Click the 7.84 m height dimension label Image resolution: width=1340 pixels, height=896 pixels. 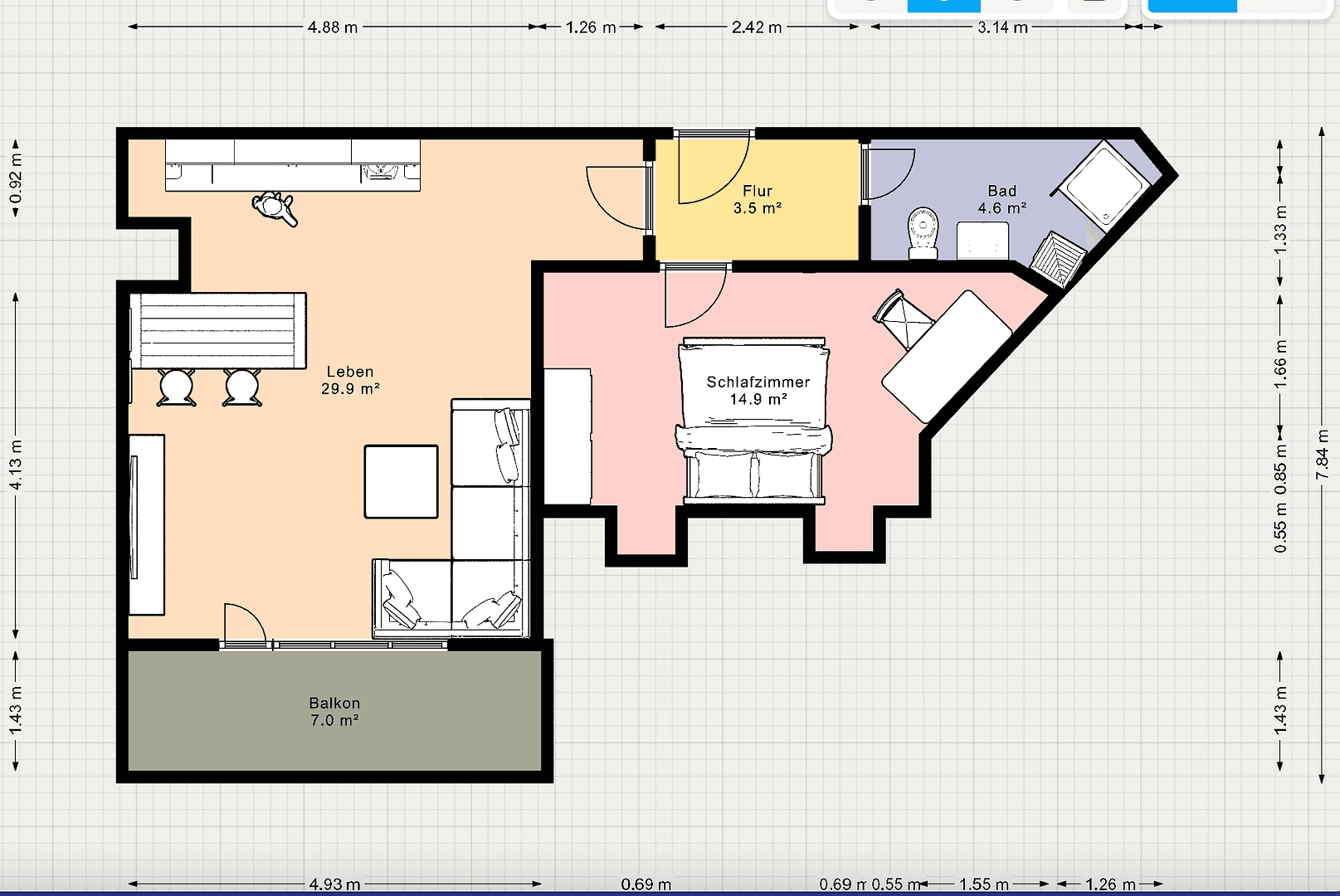1322,454
